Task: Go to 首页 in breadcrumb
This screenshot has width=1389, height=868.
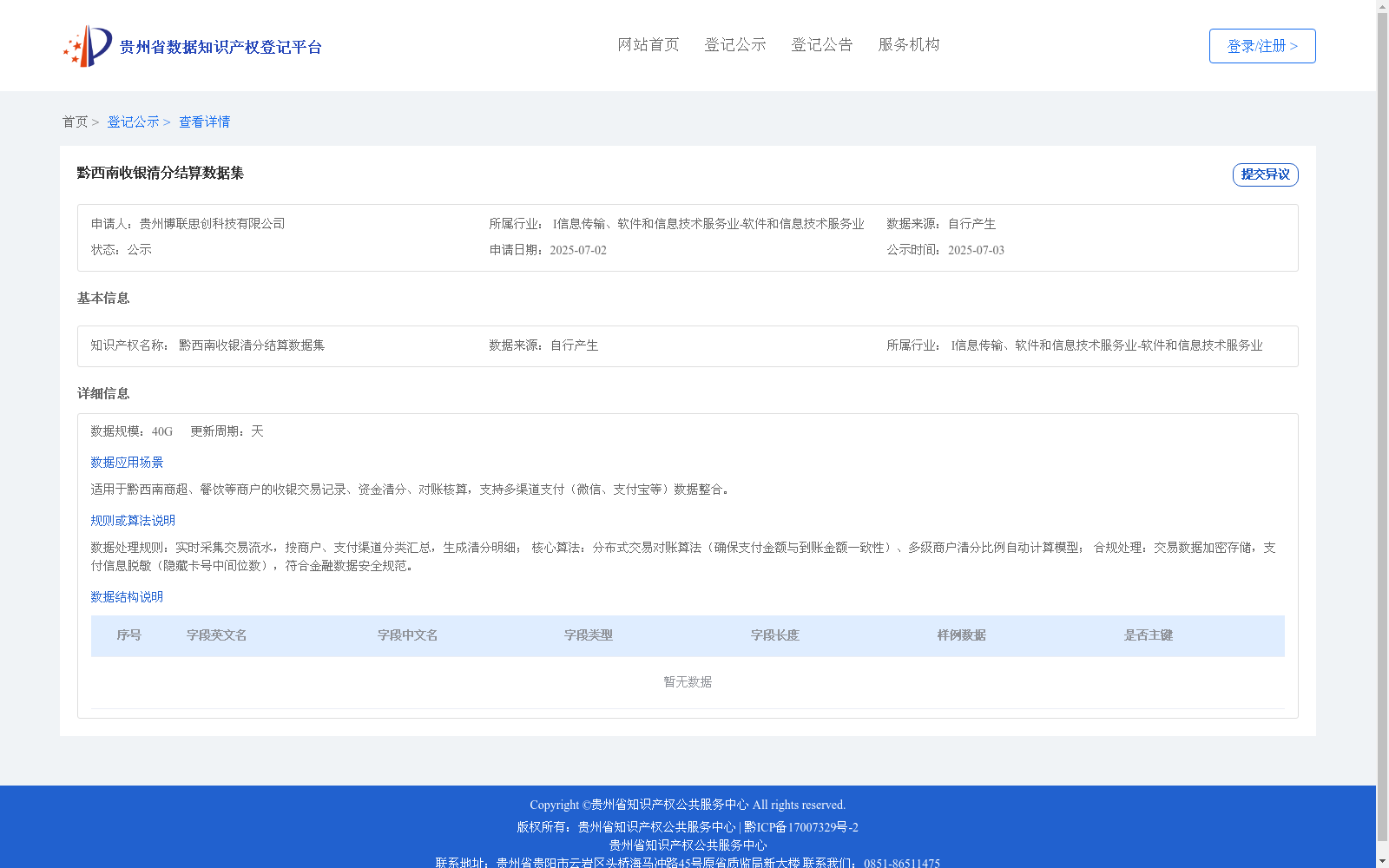Action: (x=75, y=122)
